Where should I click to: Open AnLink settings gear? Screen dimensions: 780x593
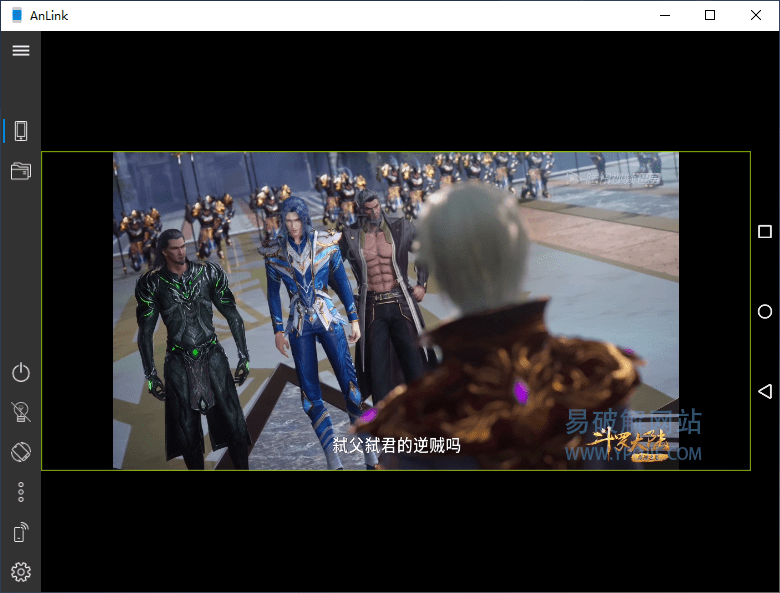(x=20, y=572)
